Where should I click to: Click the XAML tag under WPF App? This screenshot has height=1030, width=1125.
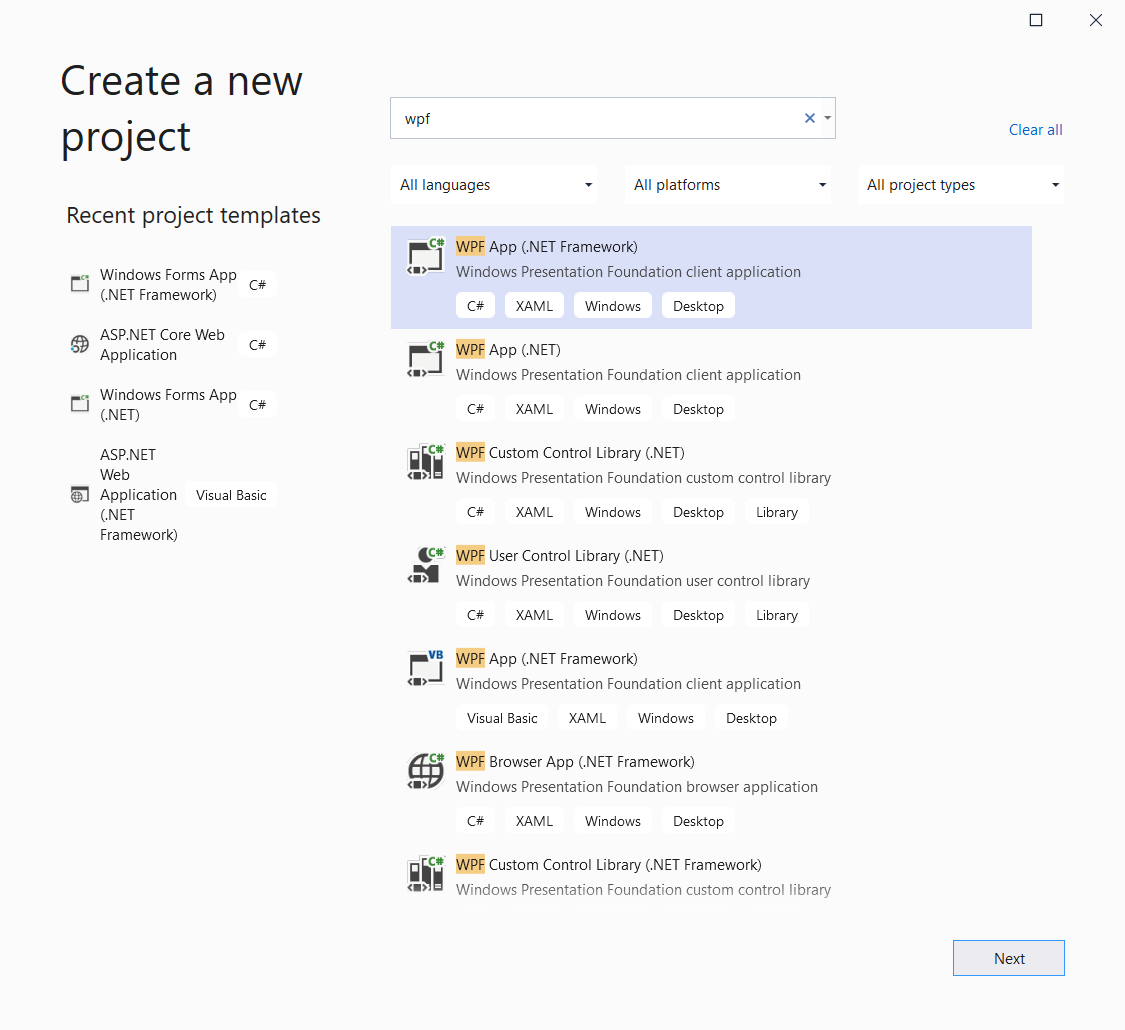tap(534, 305)
